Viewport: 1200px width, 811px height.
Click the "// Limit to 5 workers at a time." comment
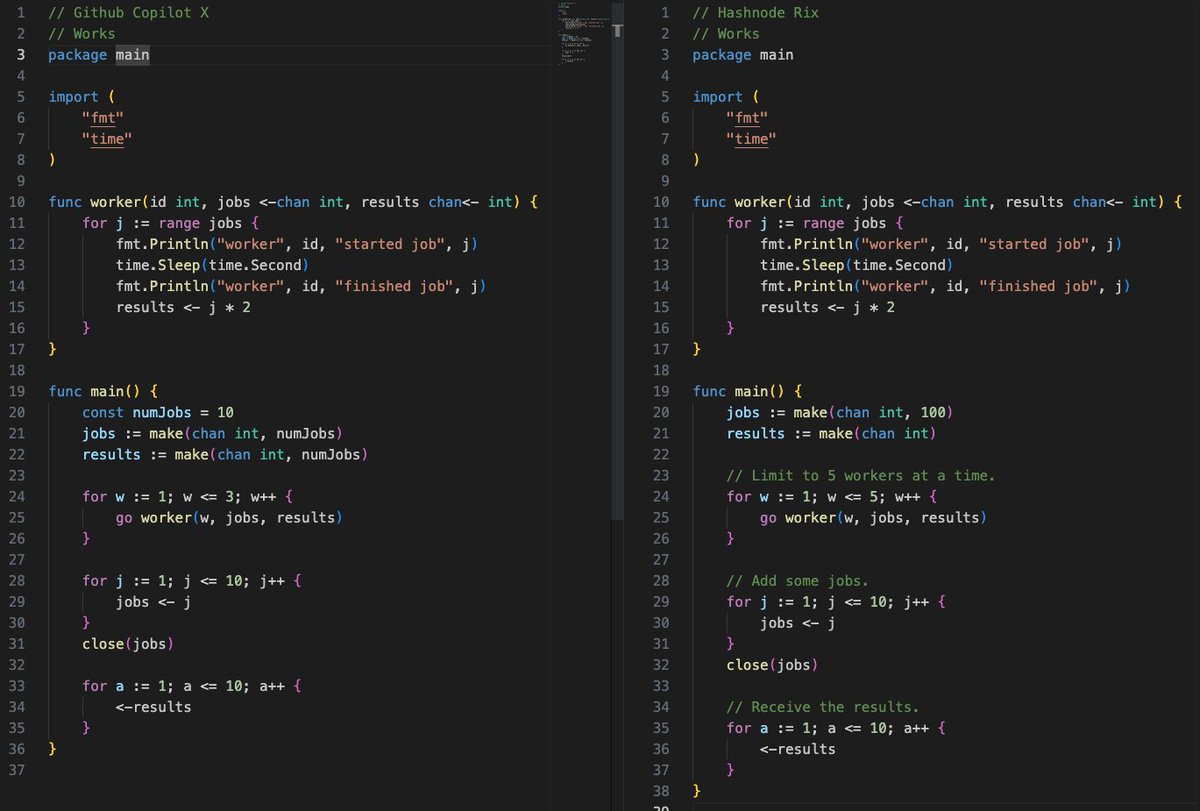[x=861, y=475]
